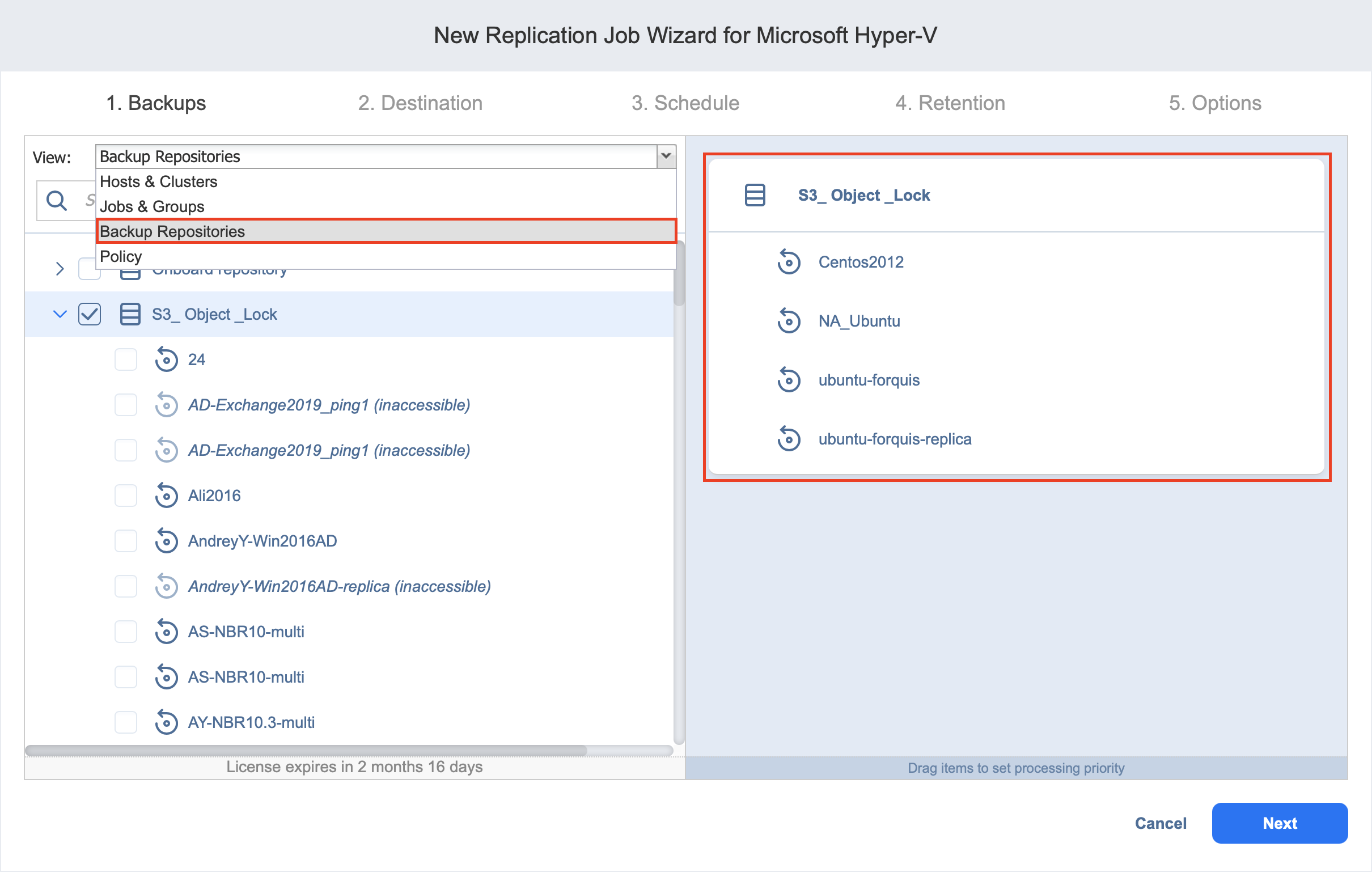The height and width of the screenshot is (872, 1372).
Task: Select the Policy view option
Action: 121,256
